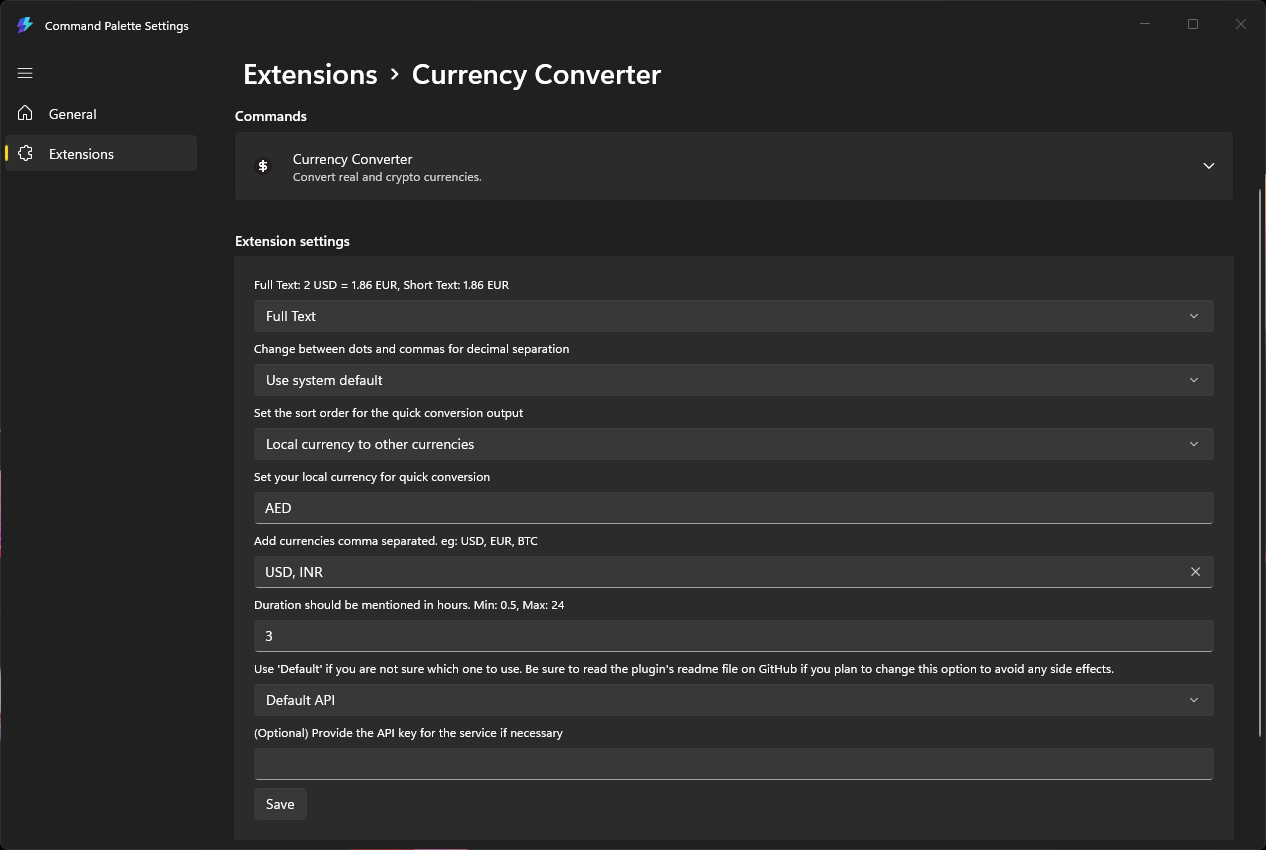Click the Command Palette icon in title bar

tap(24, 24)
